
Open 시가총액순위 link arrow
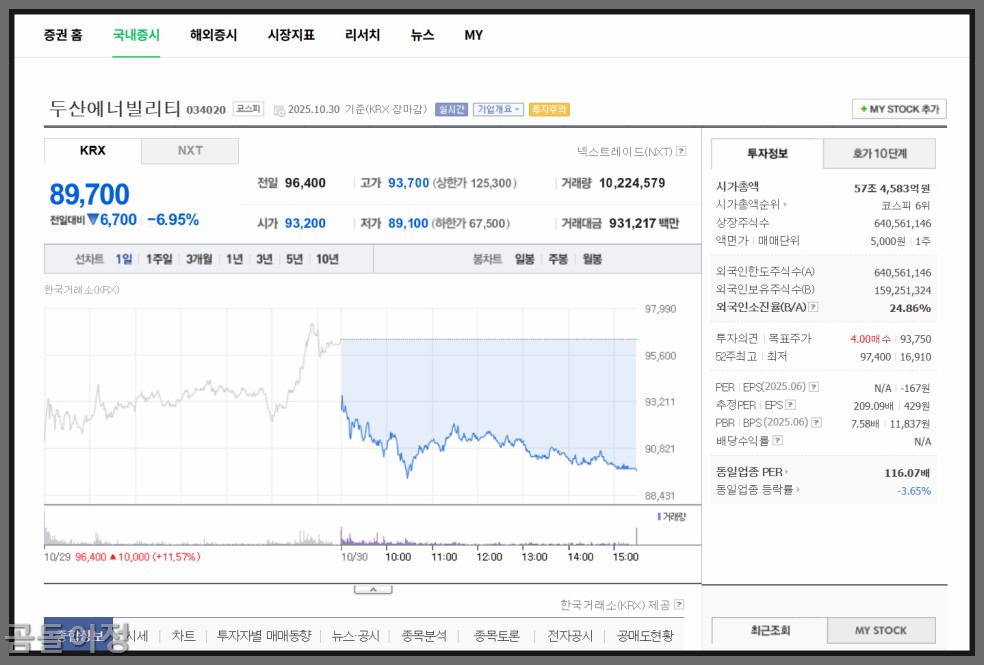pos(785,205)
